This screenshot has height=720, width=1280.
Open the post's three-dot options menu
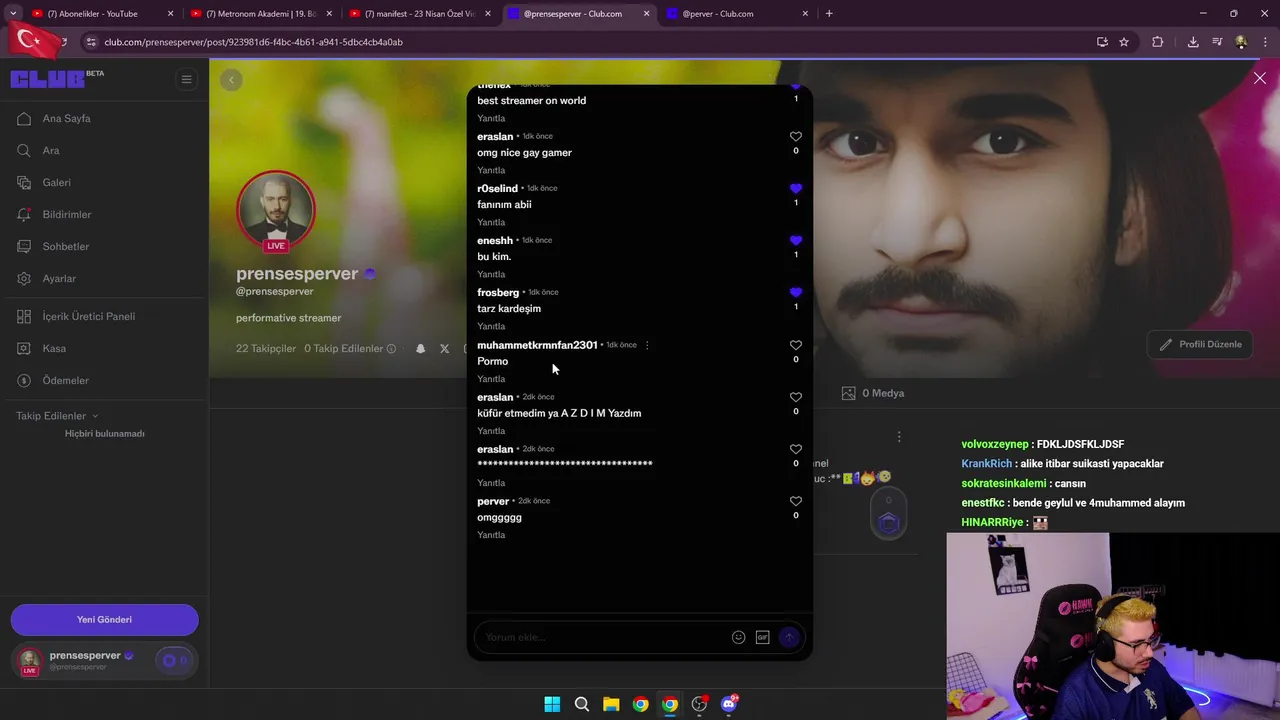click(x=899, y=437)
